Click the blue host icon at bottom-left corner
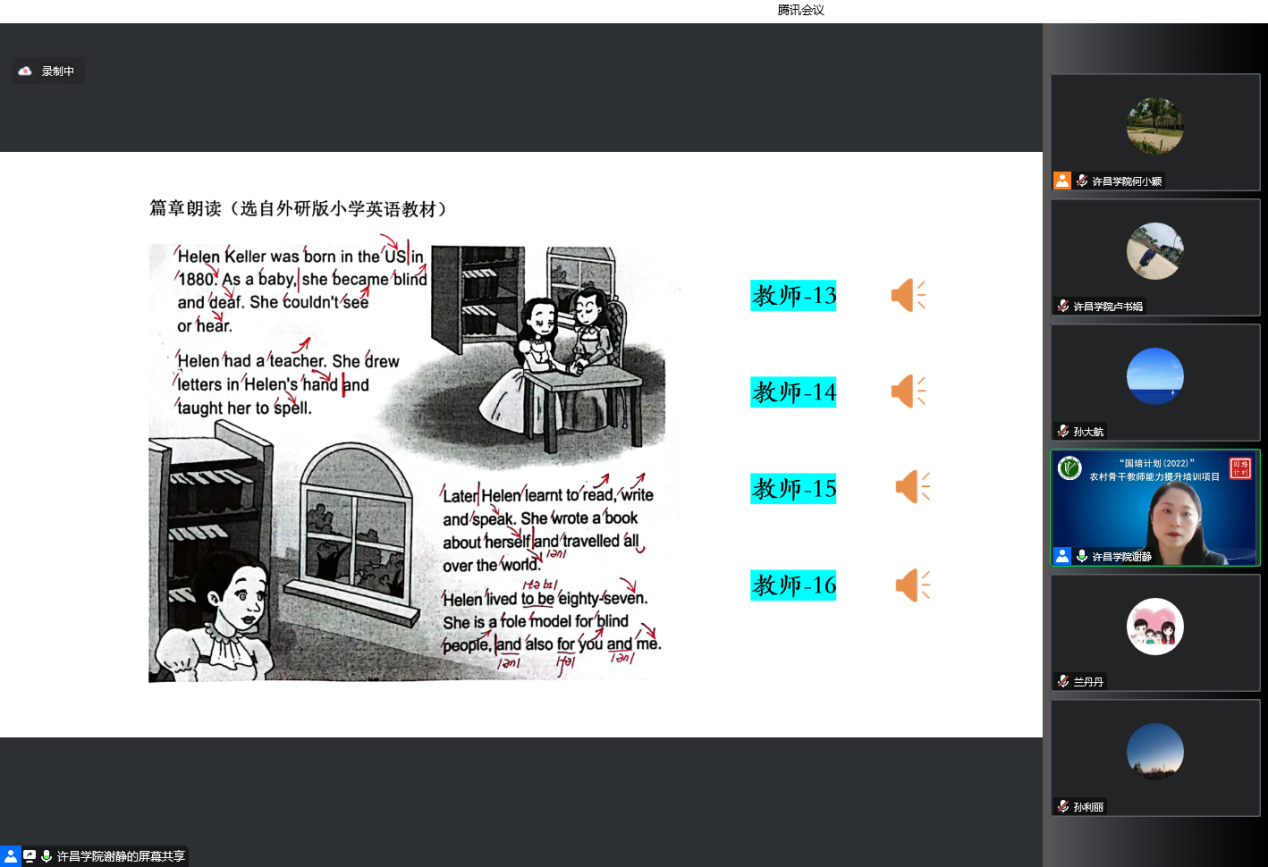 (10, 856)
